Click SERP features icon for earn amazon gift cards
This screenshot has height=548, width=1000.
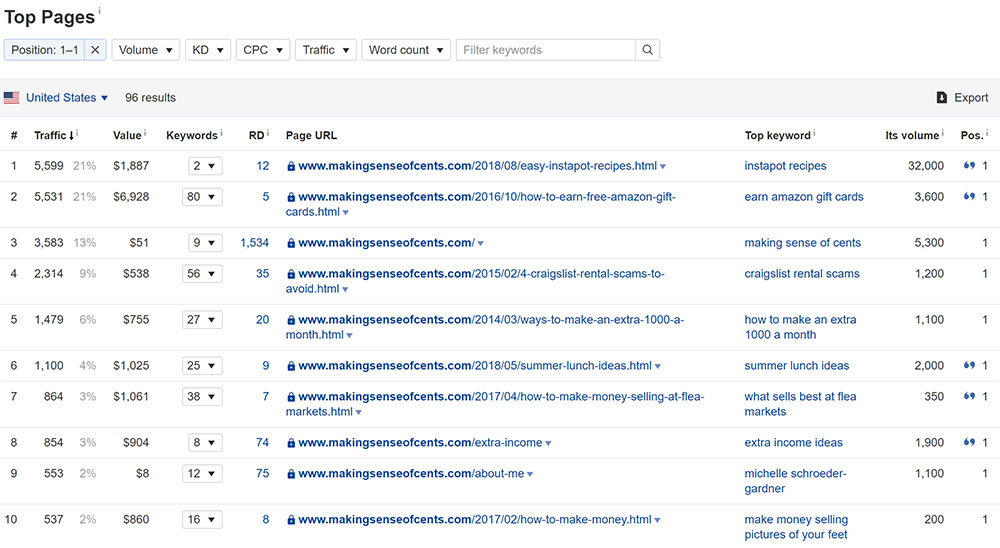point(969,196)
